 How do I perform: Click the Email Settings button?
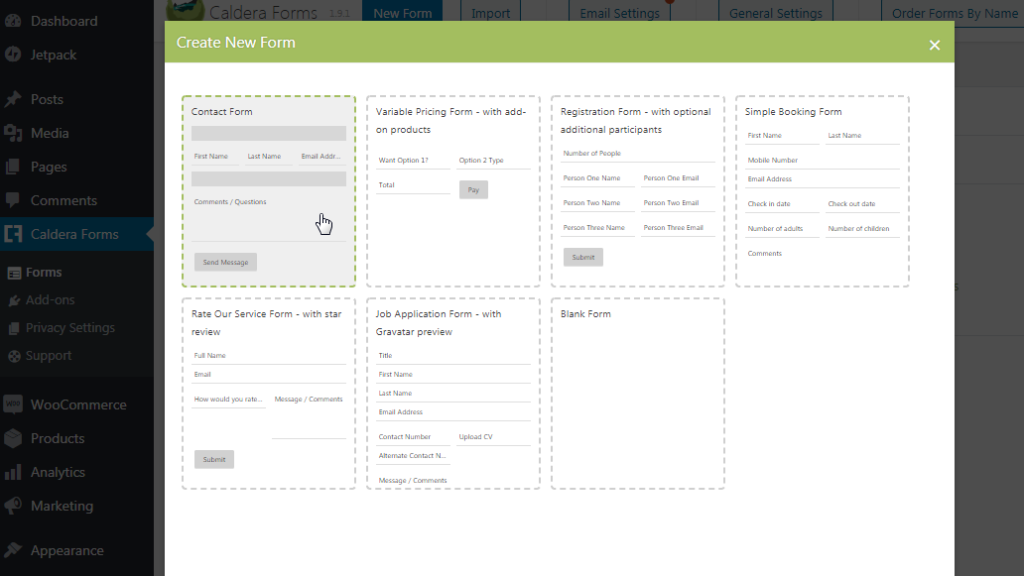(620, 14)
